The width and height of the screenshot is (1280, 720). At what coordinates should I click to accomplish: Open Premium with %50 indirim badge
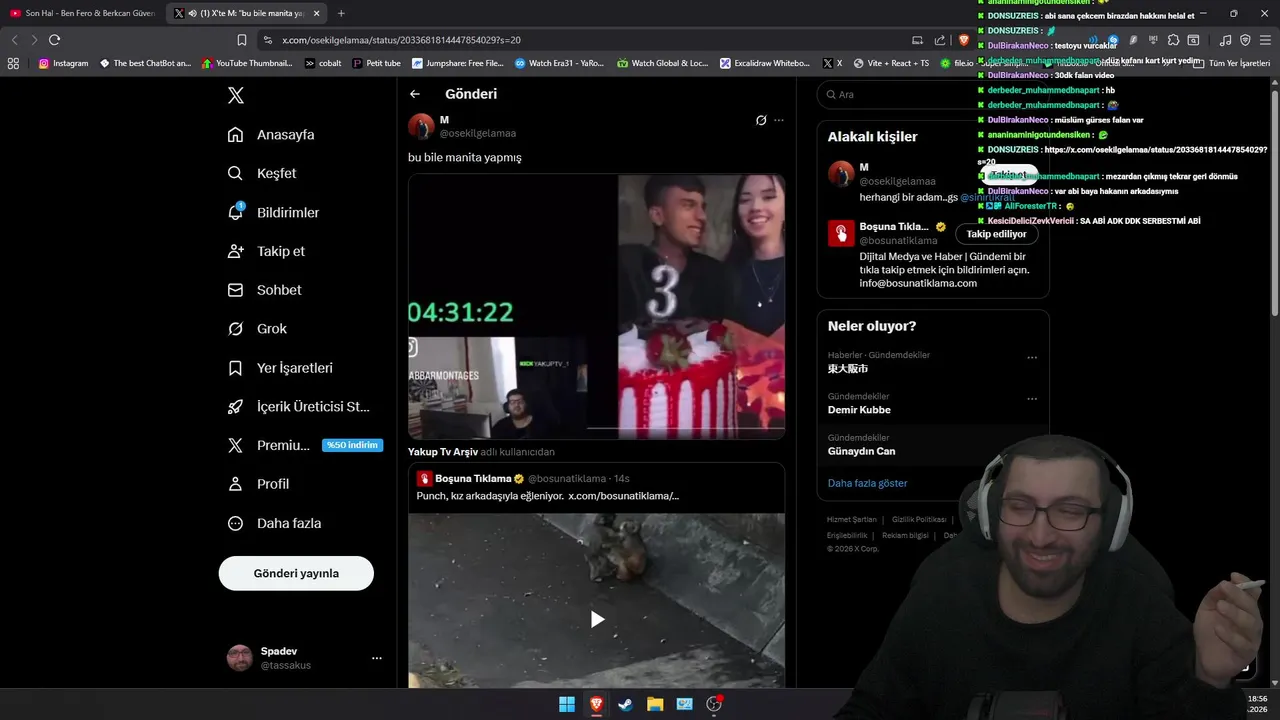tap(305, 445)
